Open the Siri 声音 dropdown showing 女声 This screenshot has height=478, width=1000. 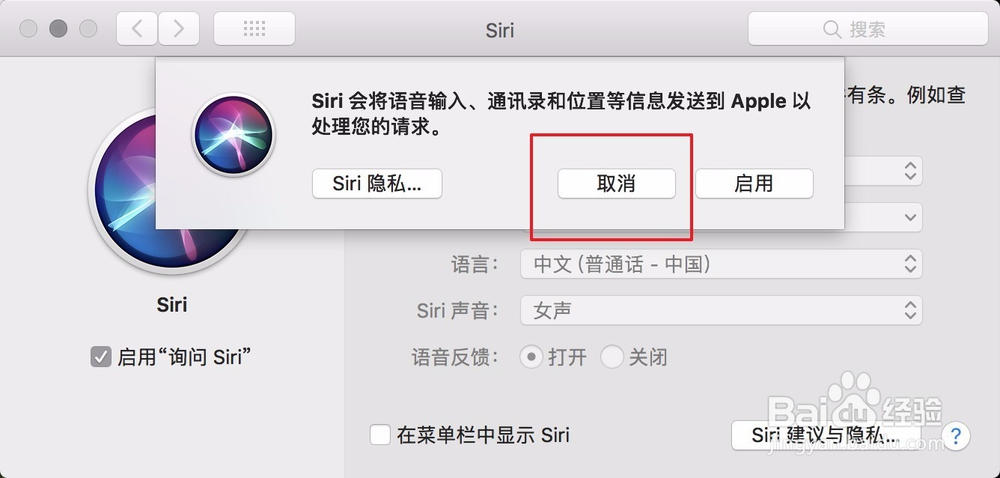(x=720, y=311)
